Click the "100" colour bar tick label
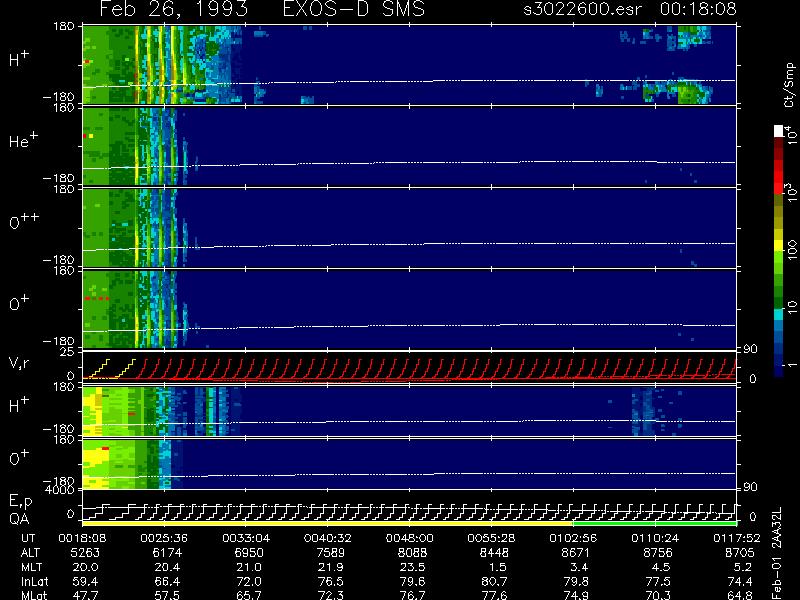The height and width of the screenshot is (600, 800). (791, 251)
